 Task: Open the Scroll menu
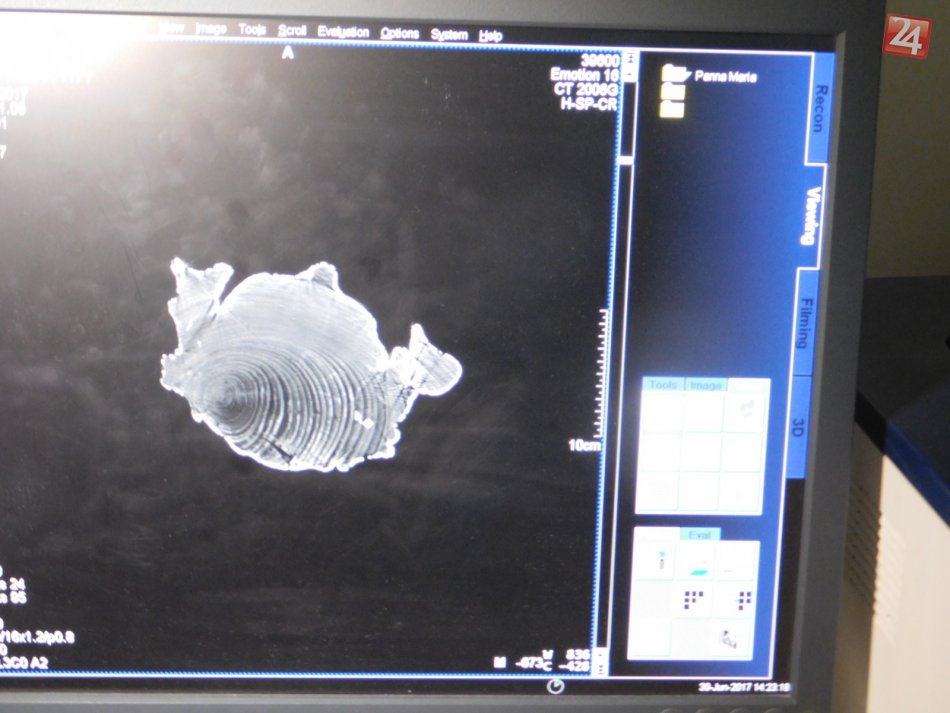point(292,30)
